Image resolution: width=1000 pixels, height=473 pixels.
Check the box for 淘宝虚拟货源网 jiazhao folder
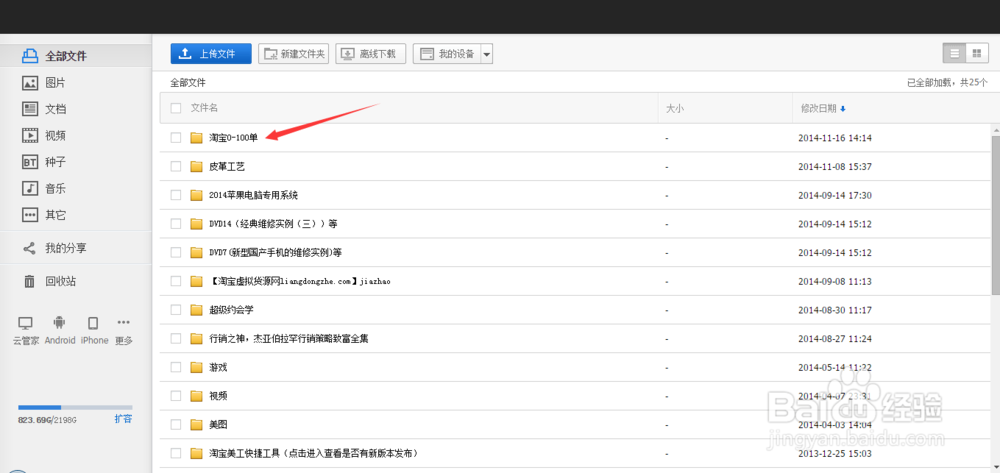pos(176,281)
